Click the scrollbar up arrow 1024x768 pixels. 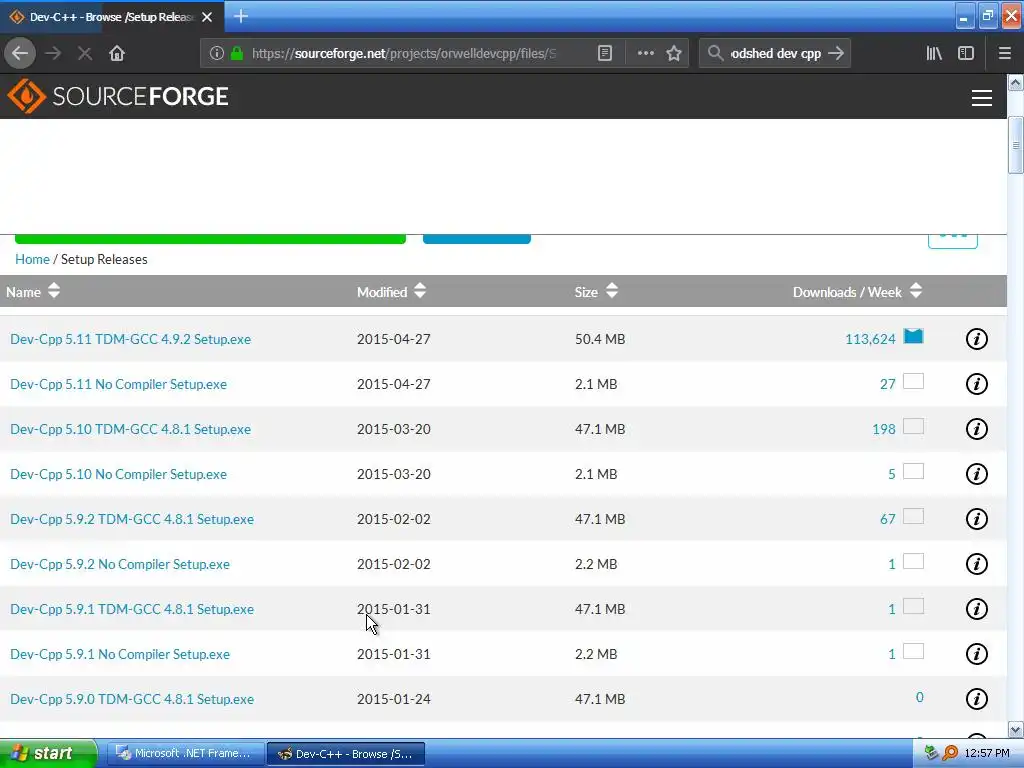pos(1016,82)
